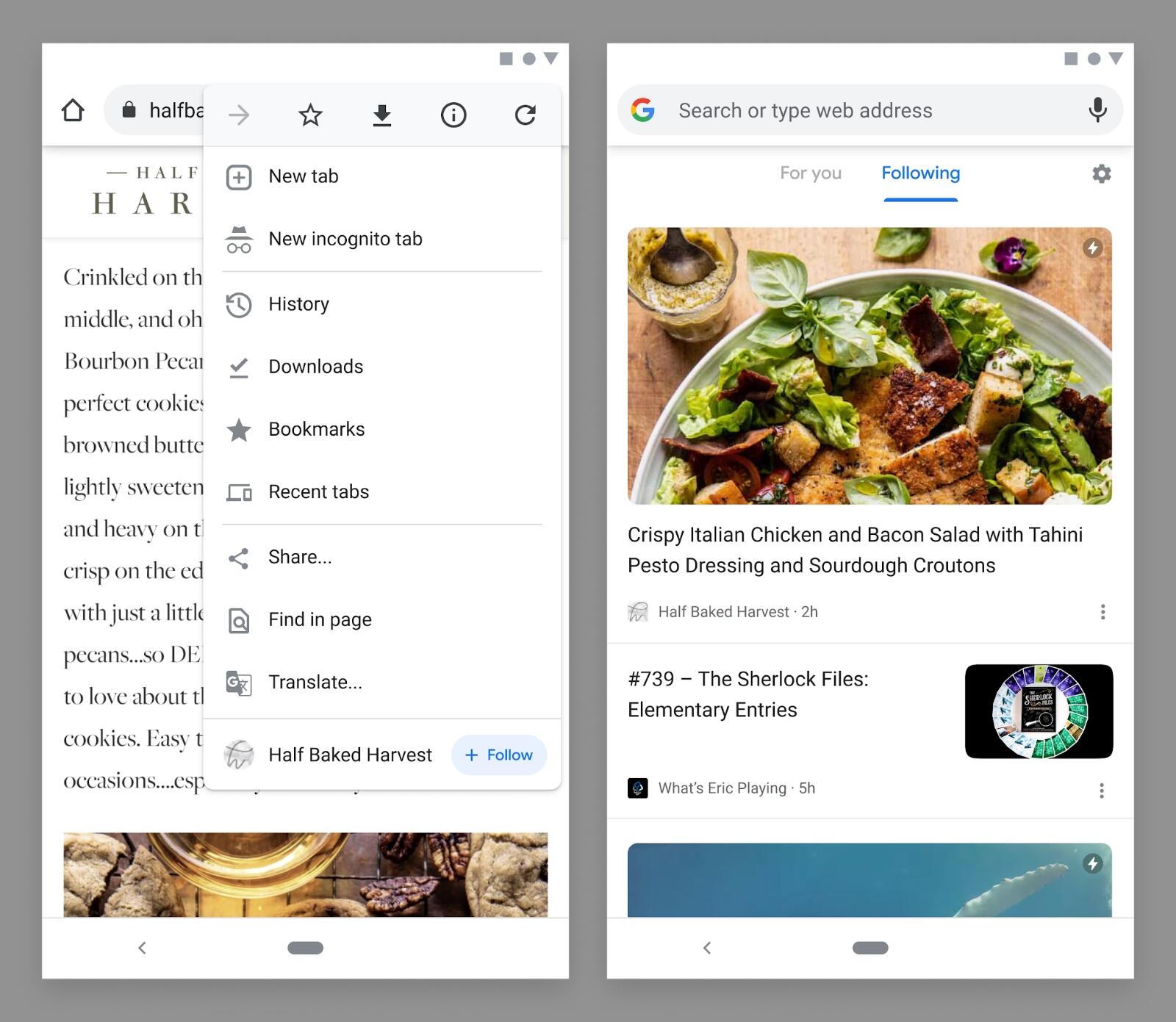Image resolution: width=1176 pixels, height=1022 pixels.
Task: Choose History from the menu
Action: (298, 304)
